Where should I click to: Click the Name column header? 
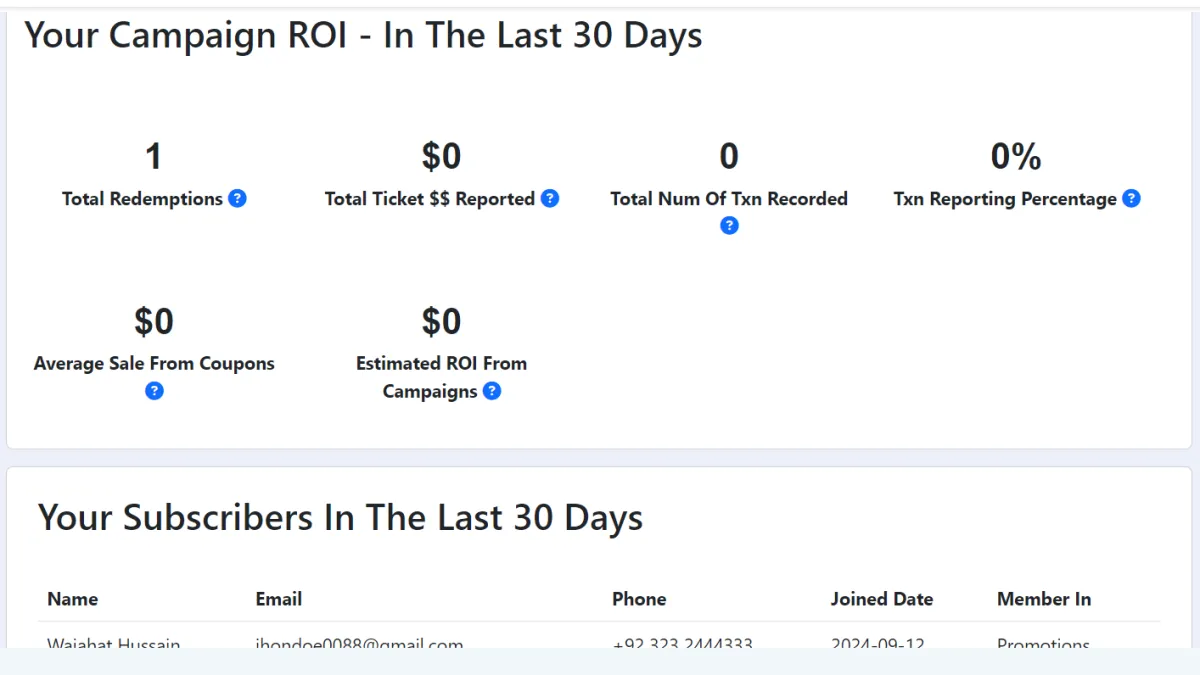(x=73, y=599)
